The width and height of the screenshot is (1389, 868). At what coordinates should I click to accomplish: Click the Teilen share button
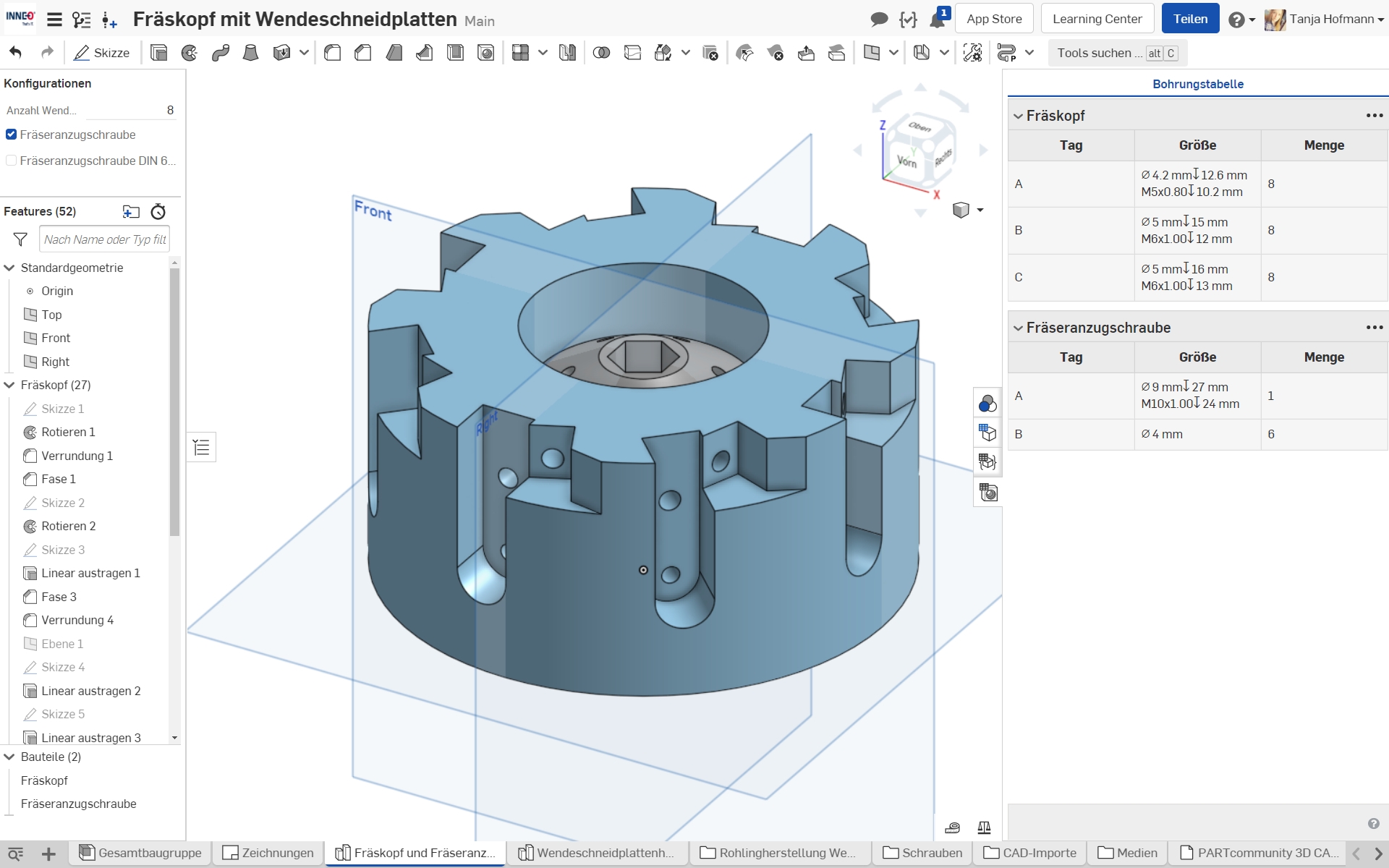click(1190, 19)
